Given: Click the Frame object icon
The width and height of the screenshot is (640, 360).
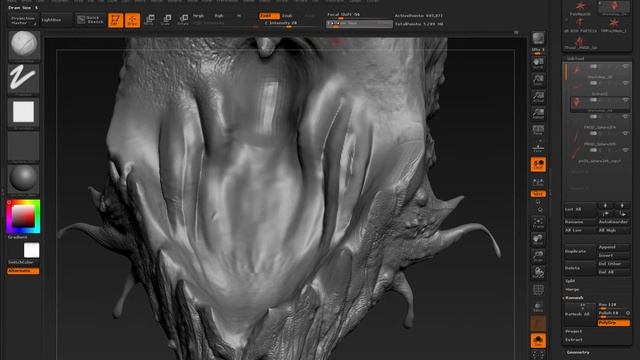Looking at the screenshot, I should [538, 223].
